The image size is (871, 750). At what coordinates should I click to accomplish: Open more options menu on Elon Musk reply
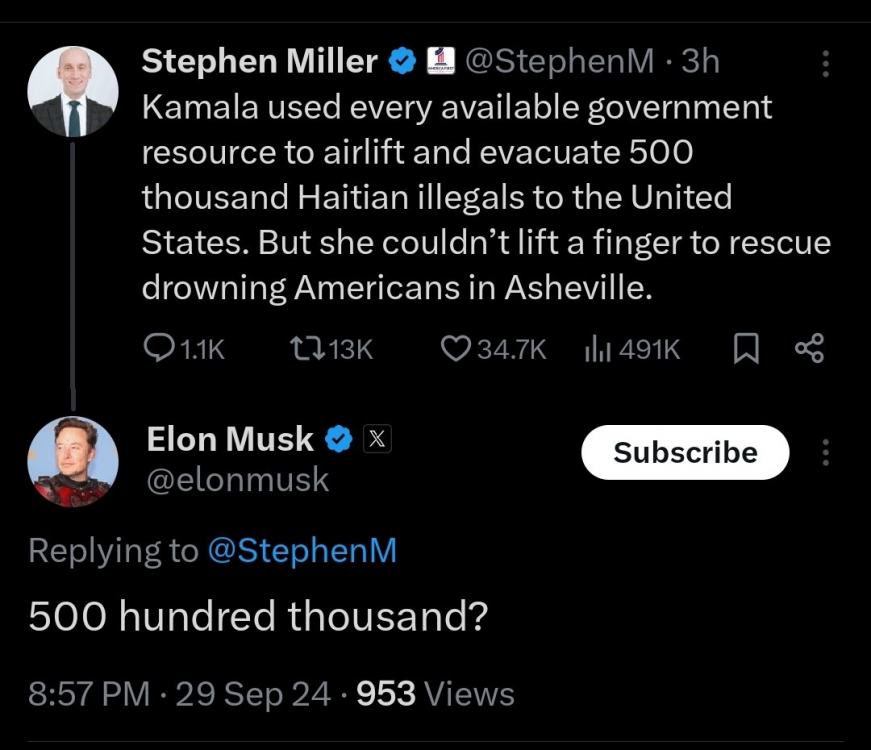[826, 453]
